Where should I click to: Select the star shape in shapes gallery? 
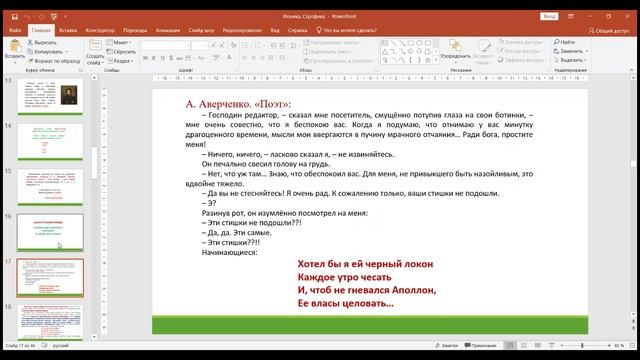tap(427, 60)
